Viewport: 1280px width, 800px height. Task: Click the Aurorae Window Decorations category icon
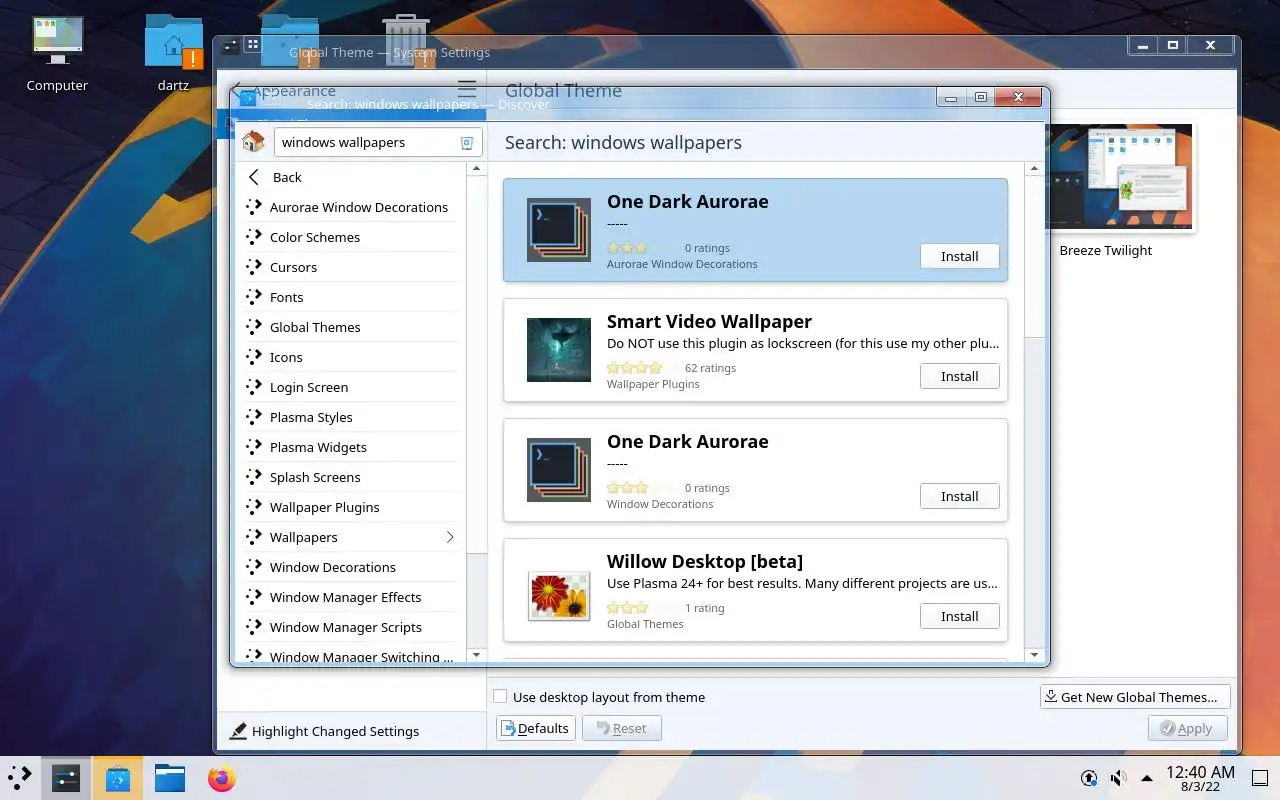point(253,207)
